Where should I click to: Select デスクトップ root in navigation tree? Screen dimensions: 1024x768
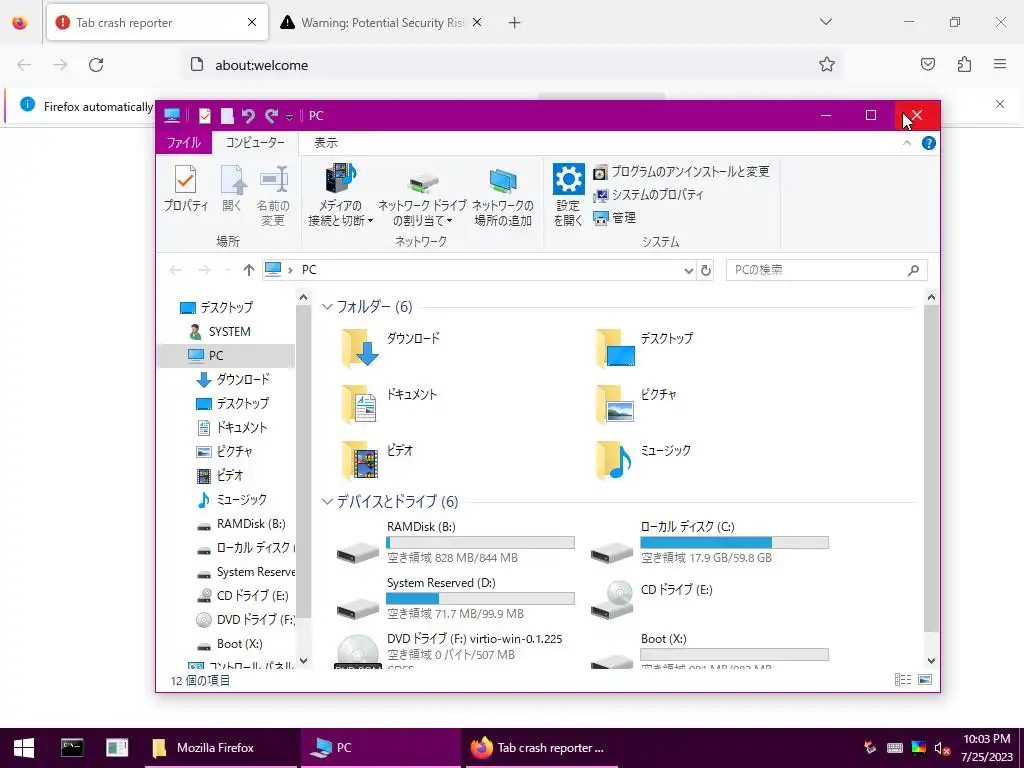point(216,308)
